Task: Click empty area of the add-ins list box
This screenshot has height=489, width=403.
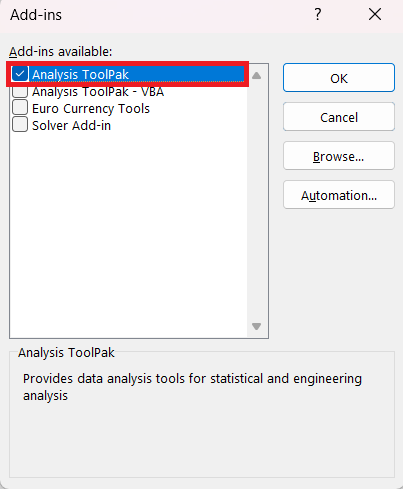Action: (129, 233)
